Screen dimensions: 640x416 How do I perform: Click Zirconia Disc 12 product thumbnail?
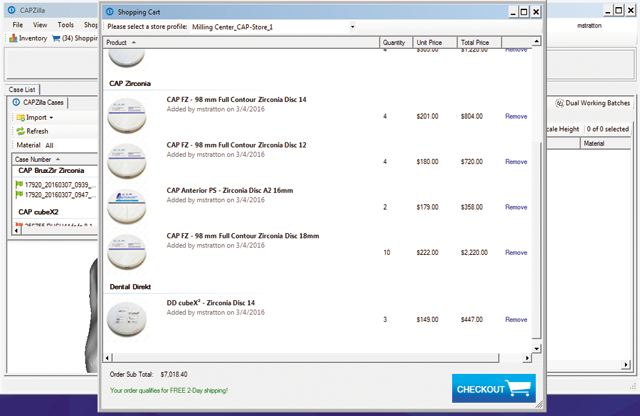tap(127, 161)
